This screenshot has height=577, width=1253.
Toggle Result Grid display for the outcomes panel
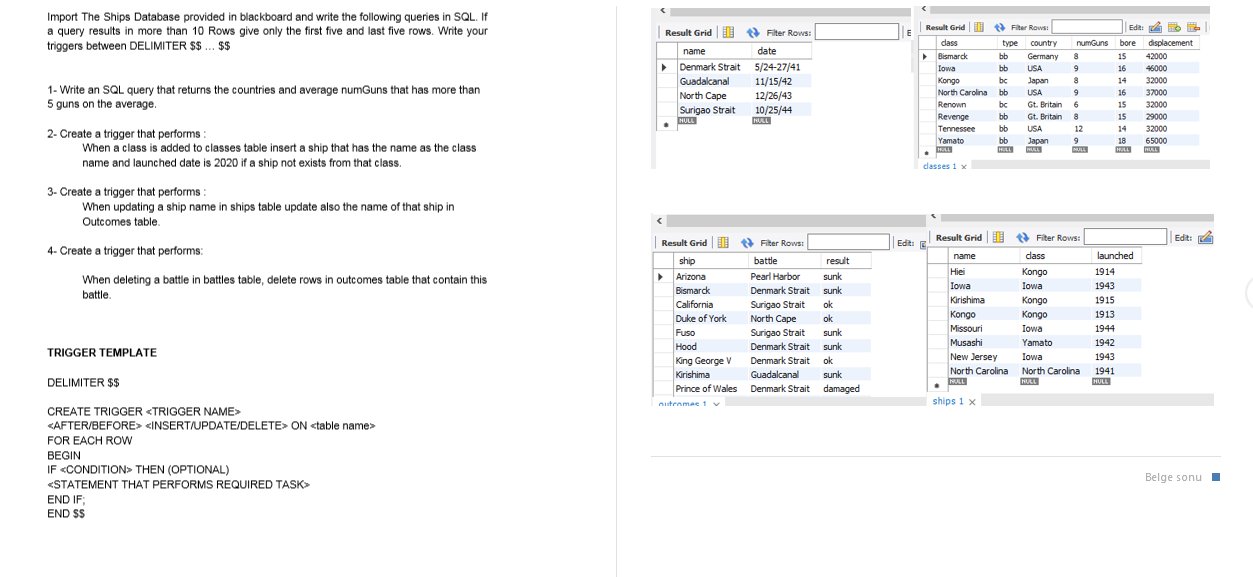[x=685, y=242]
